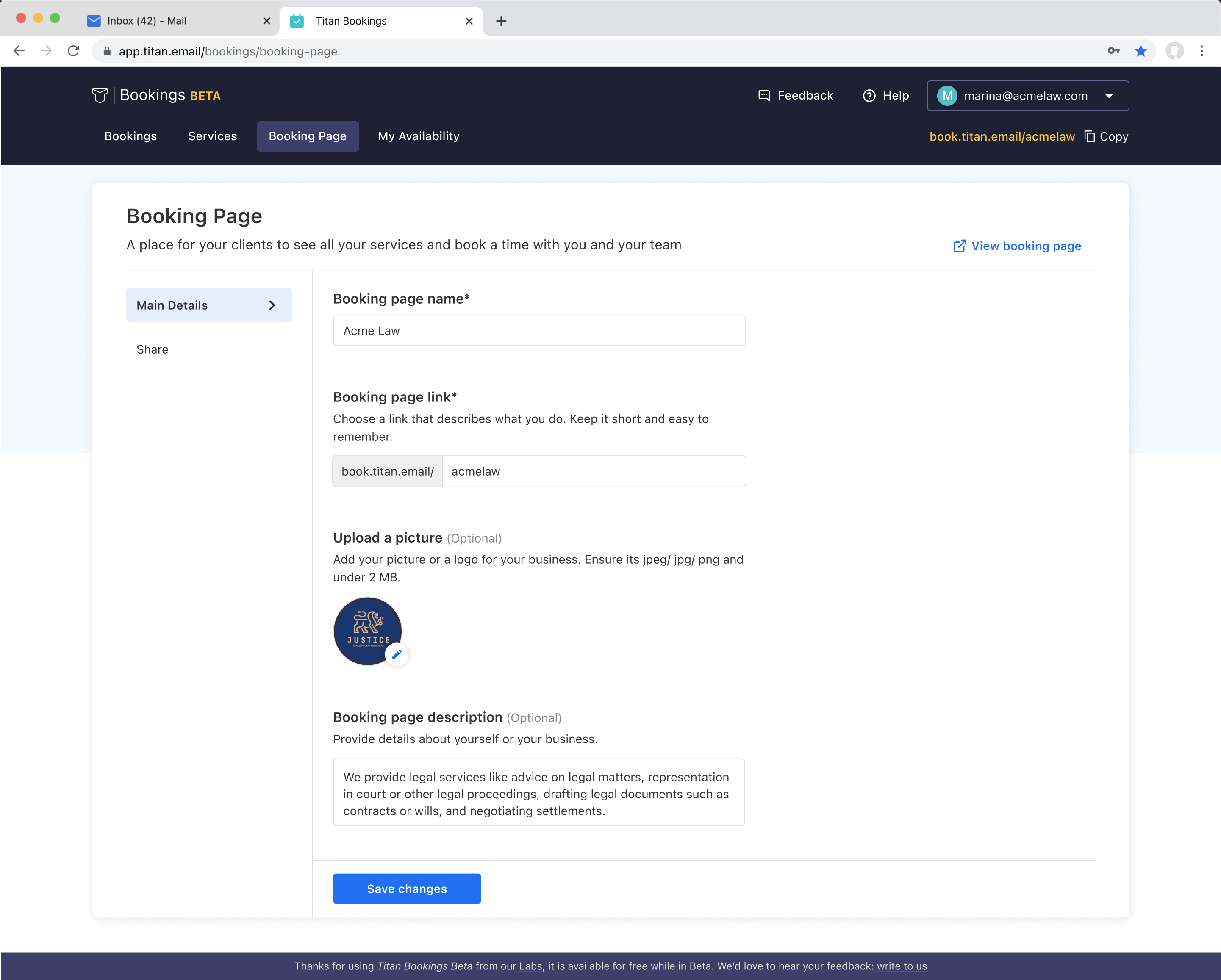This screenshot has width=1221, height=980.
Task: Click the padlock site info icon
Action: [x=106, y=52]
